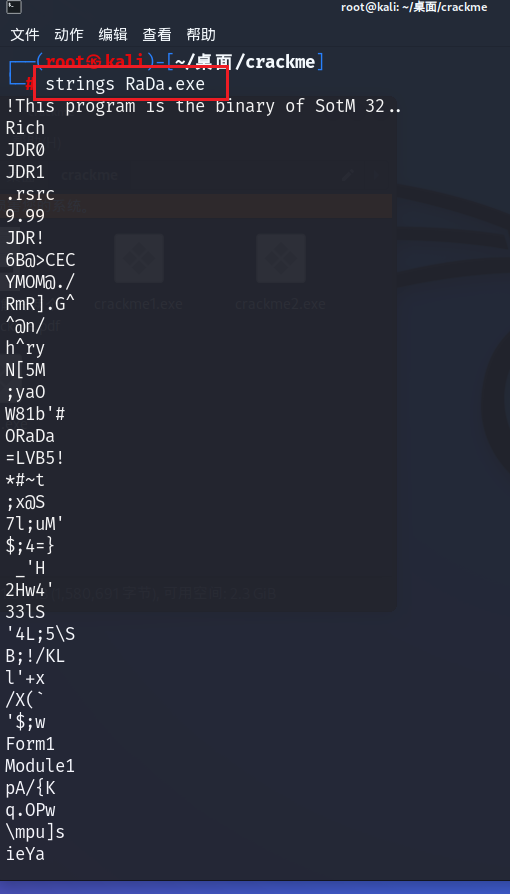
Task: Click the window title root@kali: ~/桌面/crackme
Action: [414, 7]
